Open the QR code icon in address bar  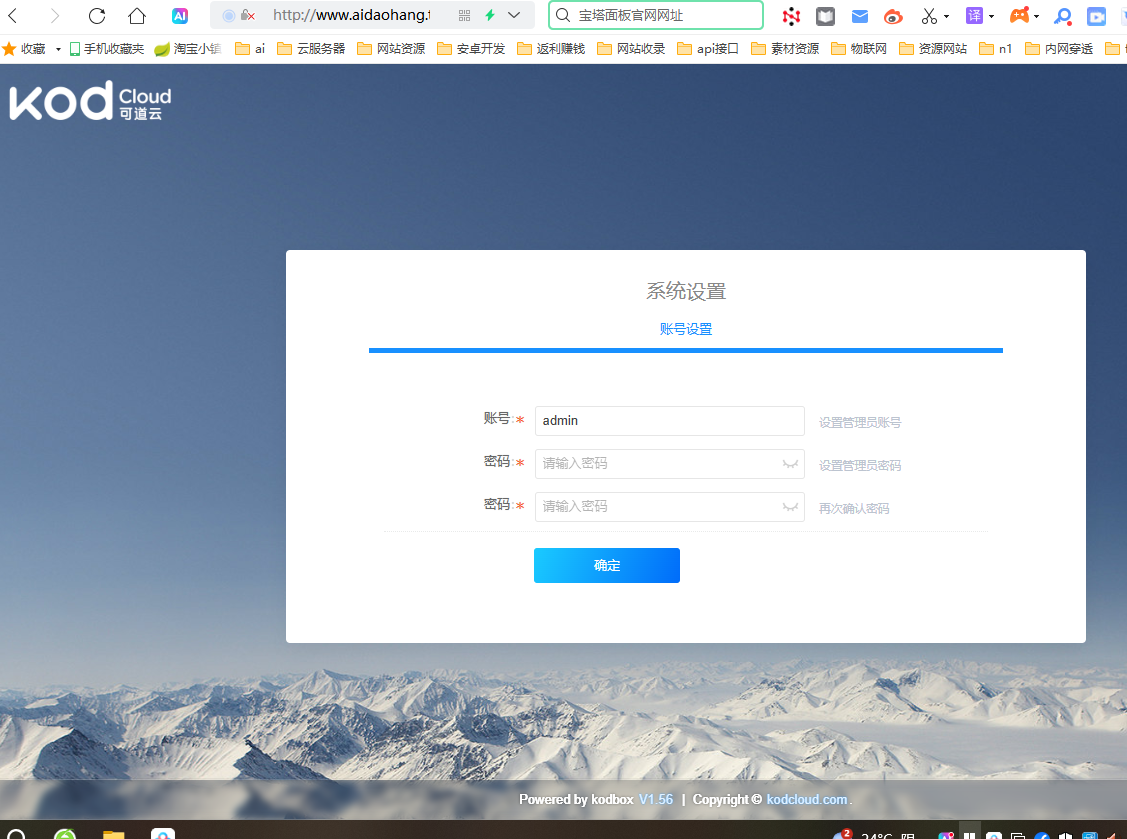pyautogui.click(x=464, y=16)
